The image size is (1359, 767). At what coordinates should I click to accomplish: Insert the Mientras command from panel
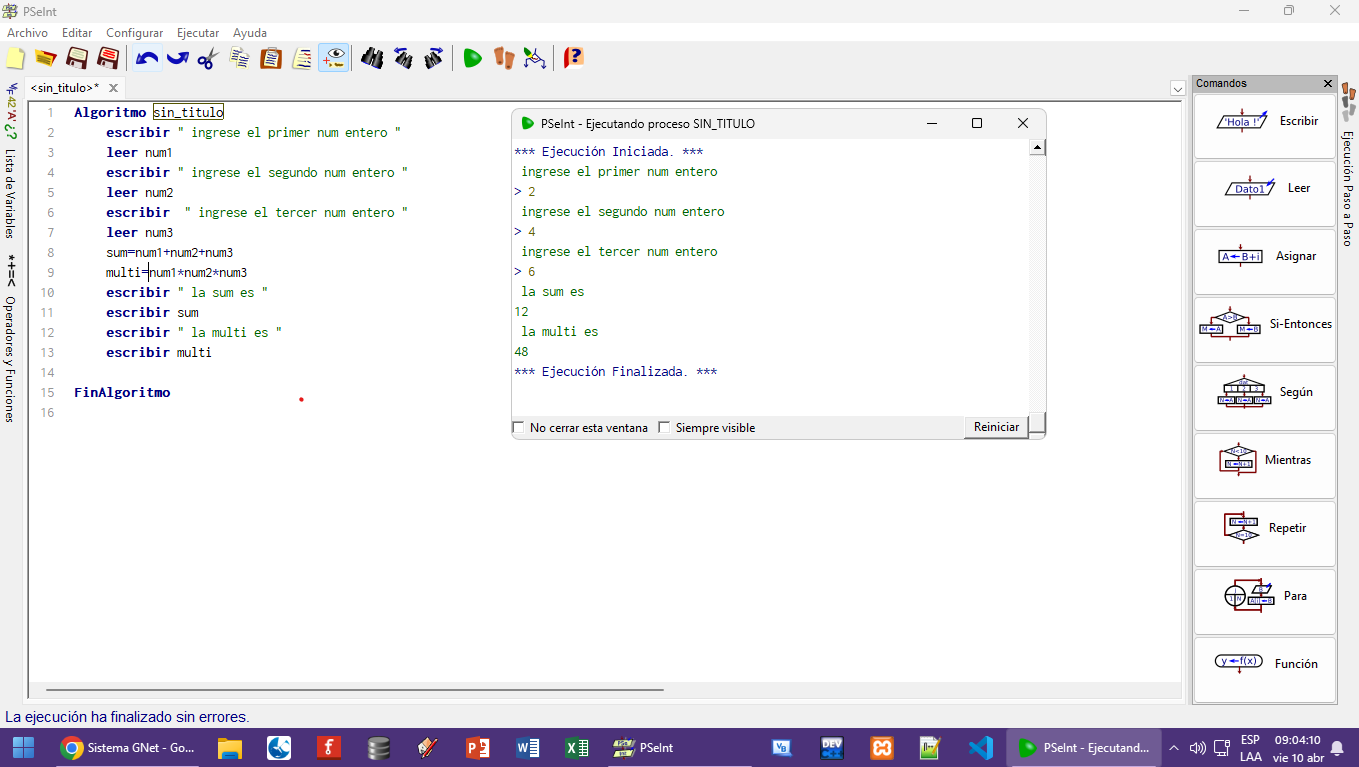coord(1265,461)
